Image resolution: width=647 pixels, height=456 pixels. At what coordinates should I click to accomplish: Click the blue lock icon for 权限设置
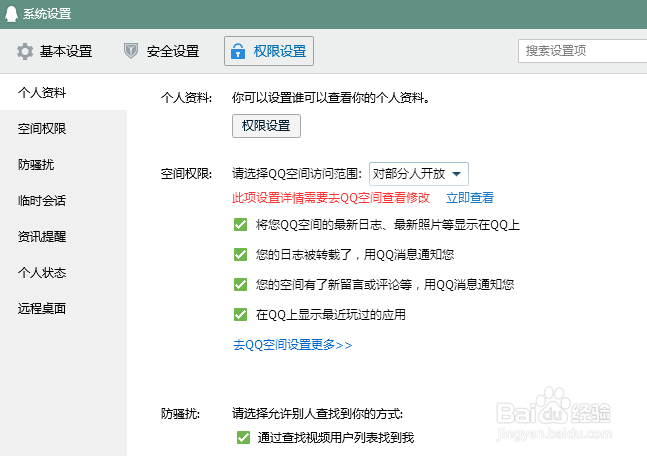click(238, 51)
